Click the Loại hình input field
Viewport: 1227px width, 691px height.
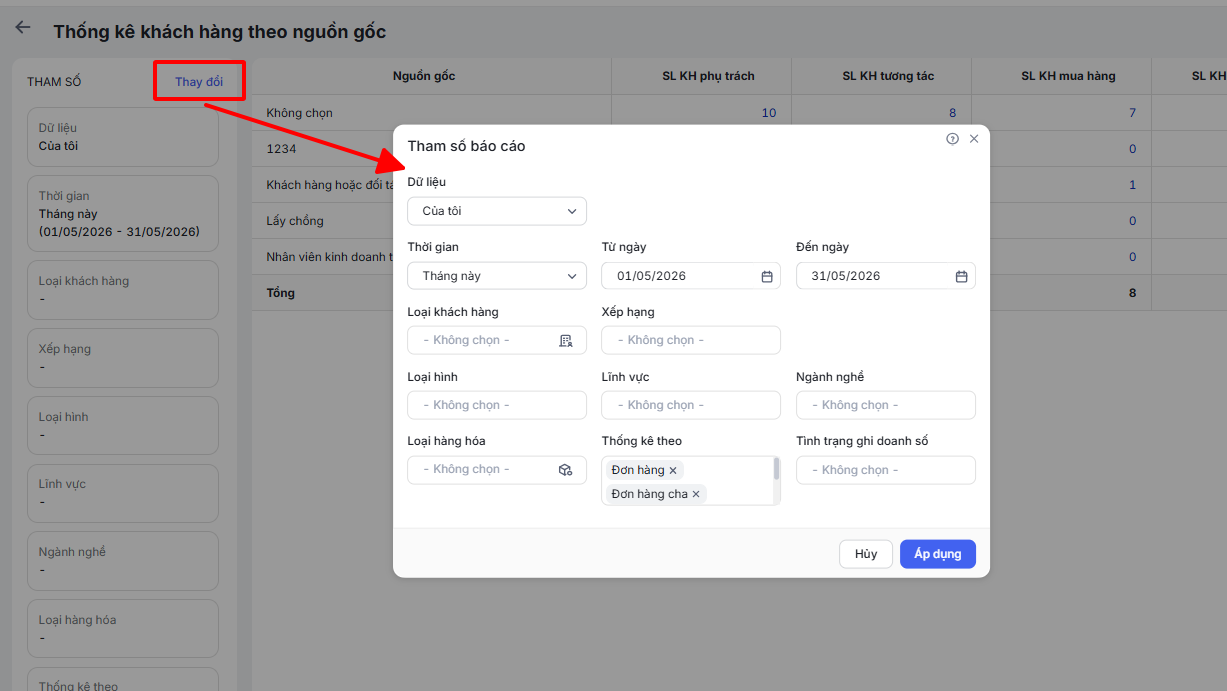click(x=497, y=405)
